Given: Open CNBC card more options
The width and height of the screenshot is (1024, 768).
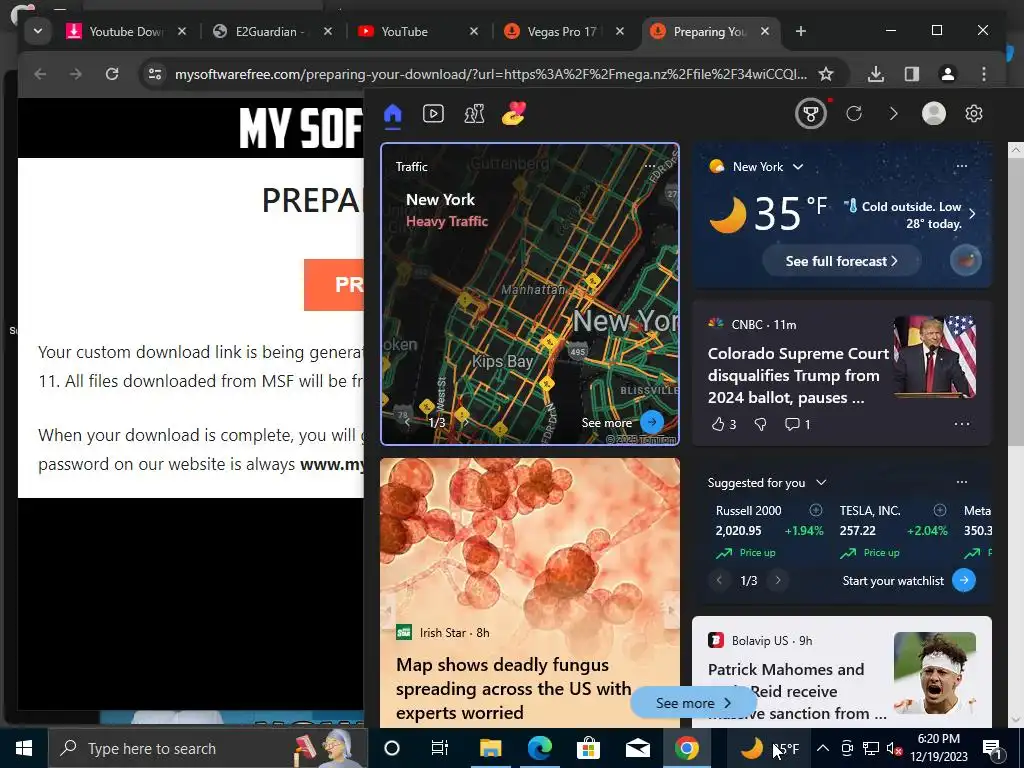Looking at the screenshot, I should [x=961, y=424].
